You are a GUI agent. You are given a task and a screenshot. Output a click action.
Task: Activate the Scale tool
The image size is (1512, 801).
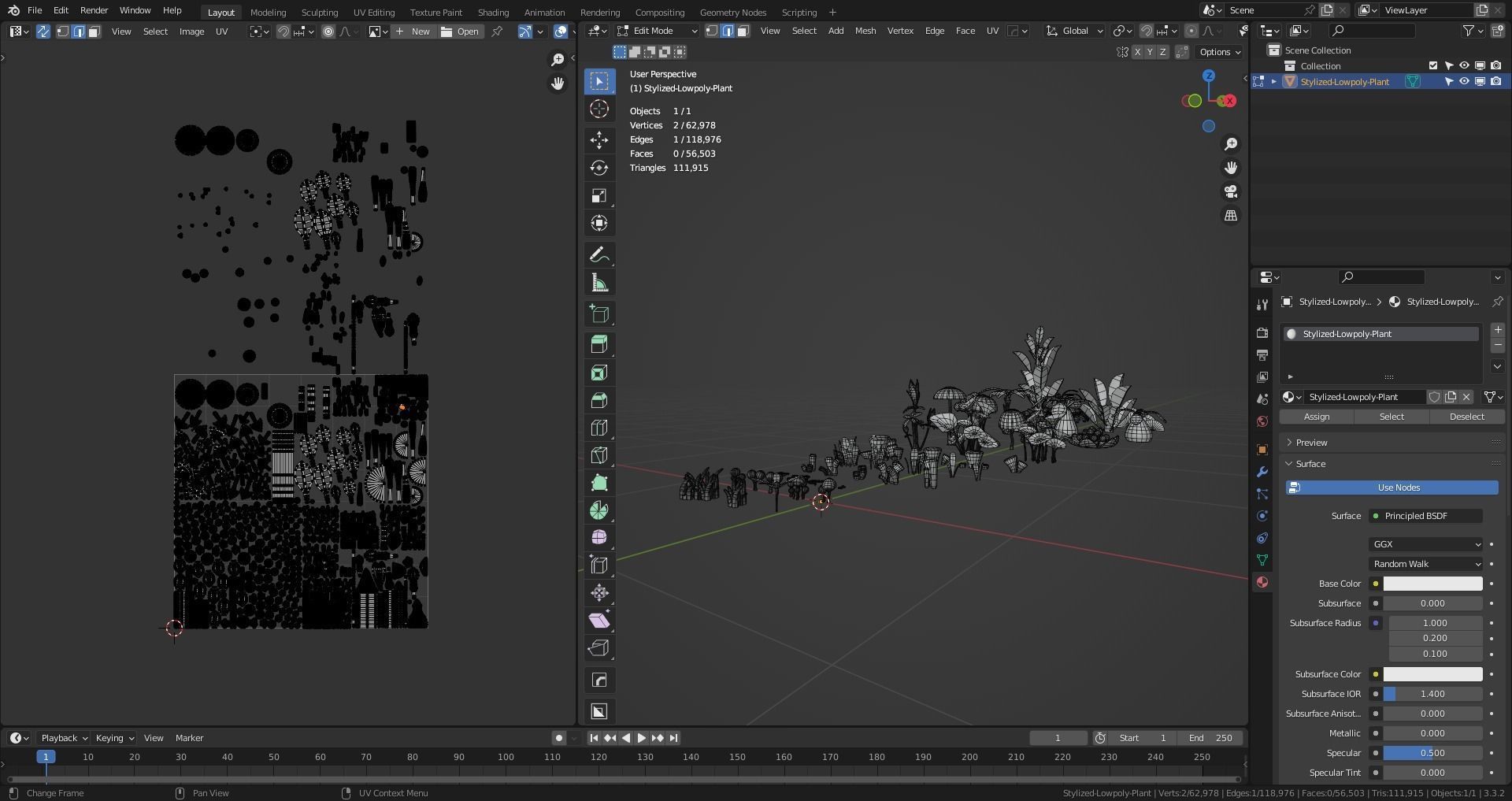point(599,195)
